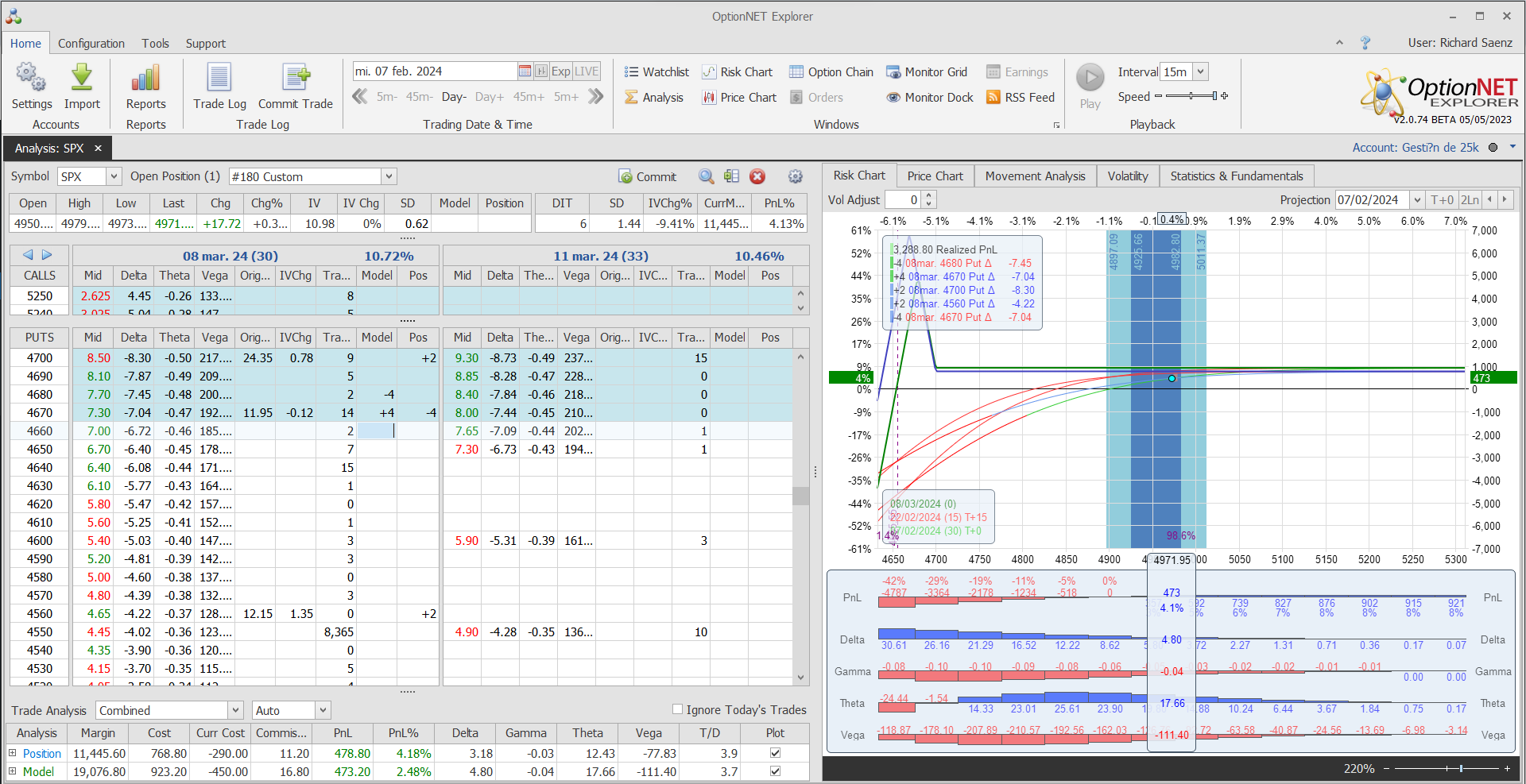
Task: Open the calendar date picker icon
Action: (525, 71)
